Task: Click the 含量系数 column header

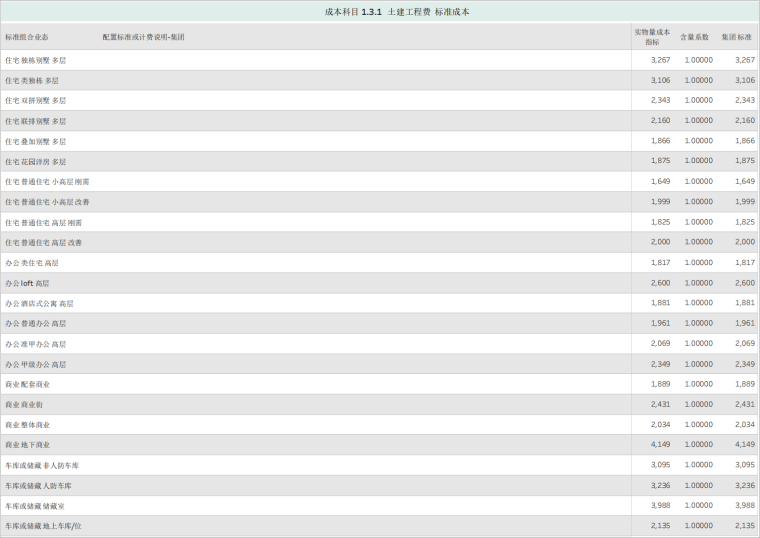Action: [694, 37]
